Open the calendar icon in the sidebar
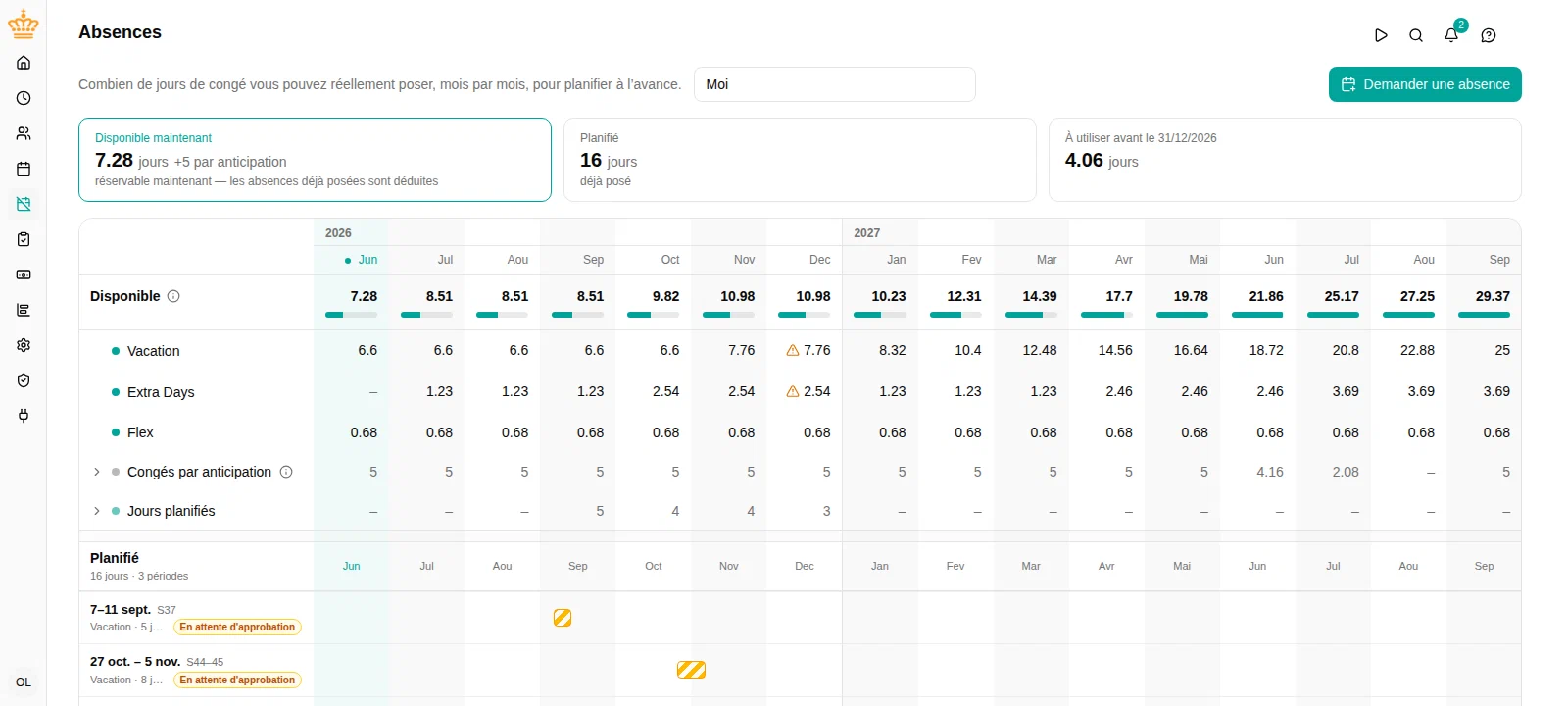This screenshot has height=706, width=1568. click(24, 169)
